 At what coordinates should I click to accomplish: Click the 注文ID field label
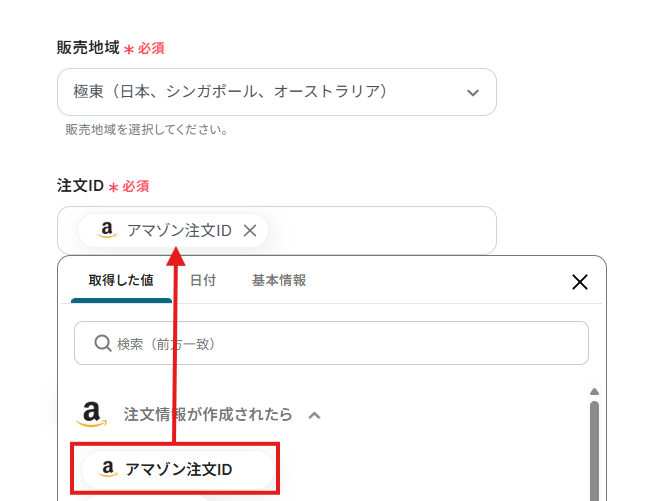tap(80, 186)
